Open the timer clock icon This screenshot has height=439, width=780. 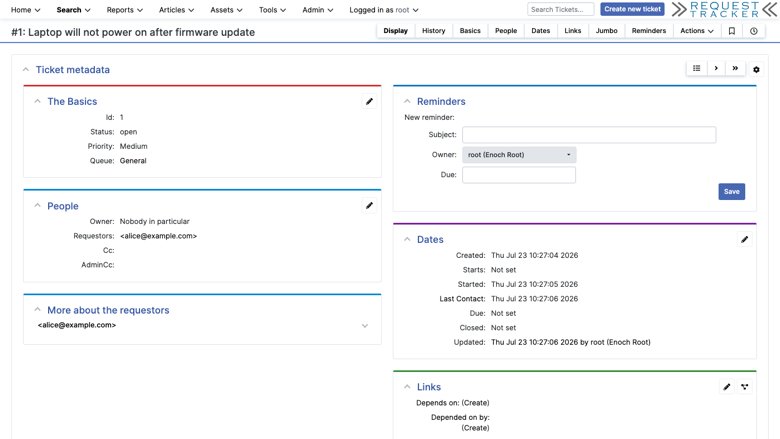754,31
